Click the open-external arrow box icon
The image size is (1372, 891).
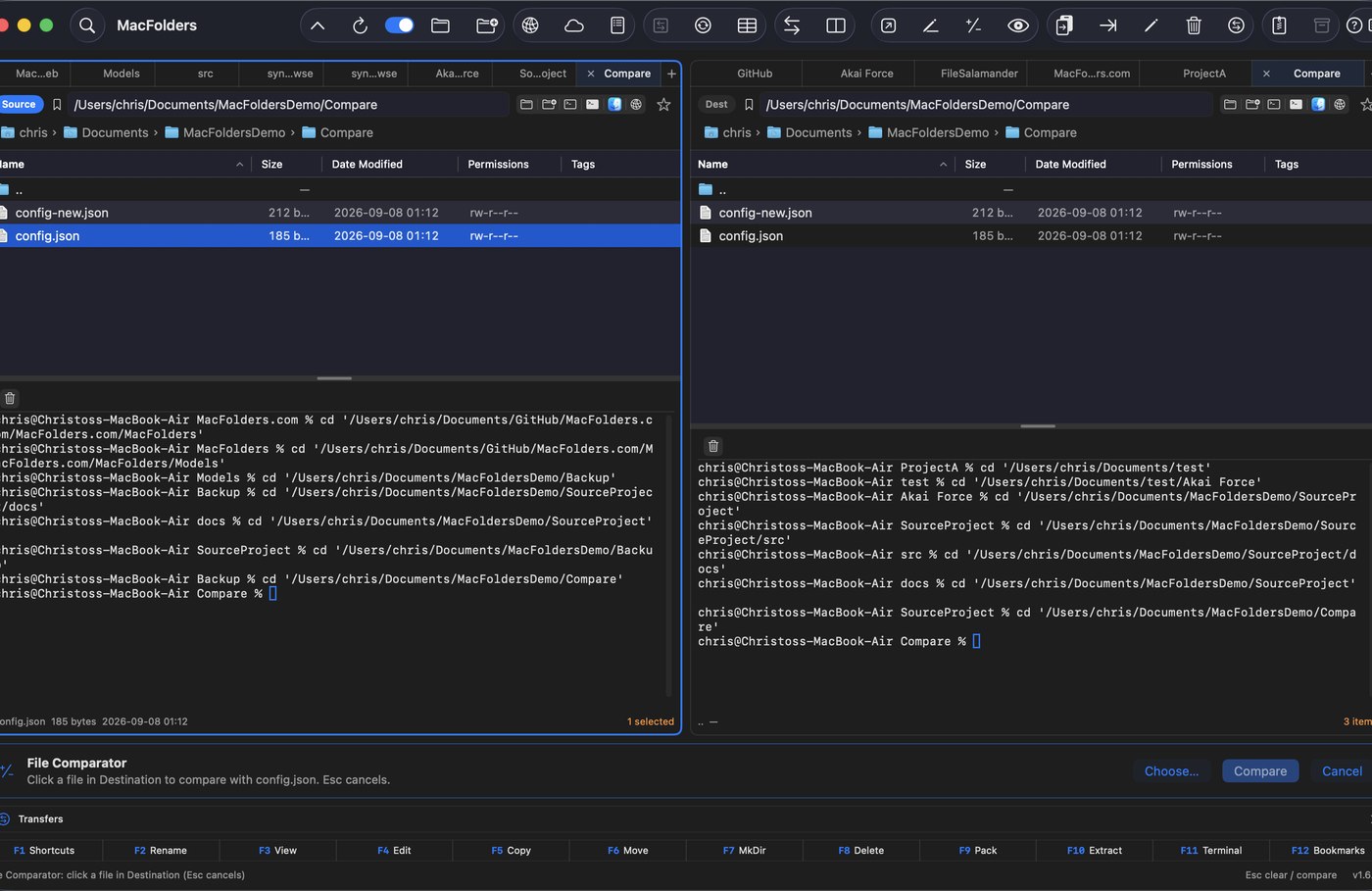pyautogui.click(x=888, y=25)
